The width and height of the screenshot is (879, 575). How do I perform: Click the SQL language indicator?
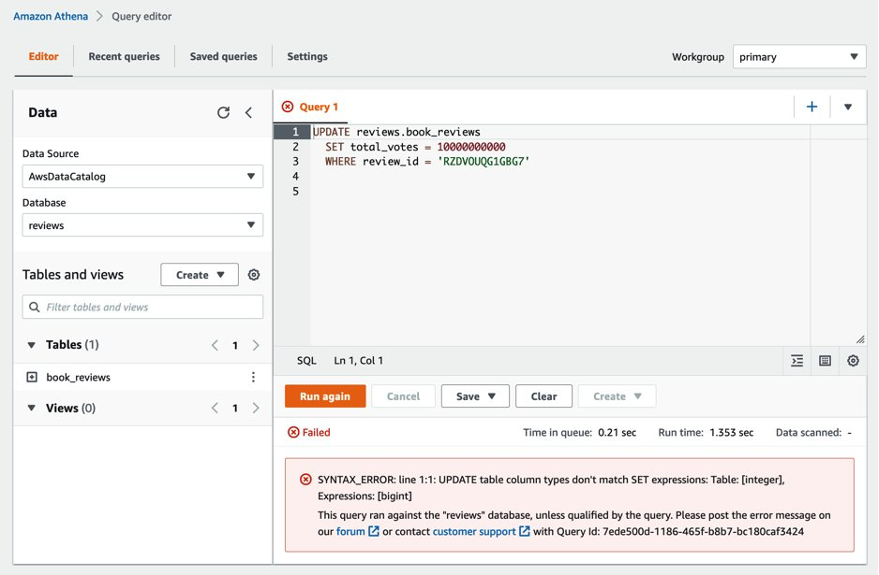click(x=307, y=360)
